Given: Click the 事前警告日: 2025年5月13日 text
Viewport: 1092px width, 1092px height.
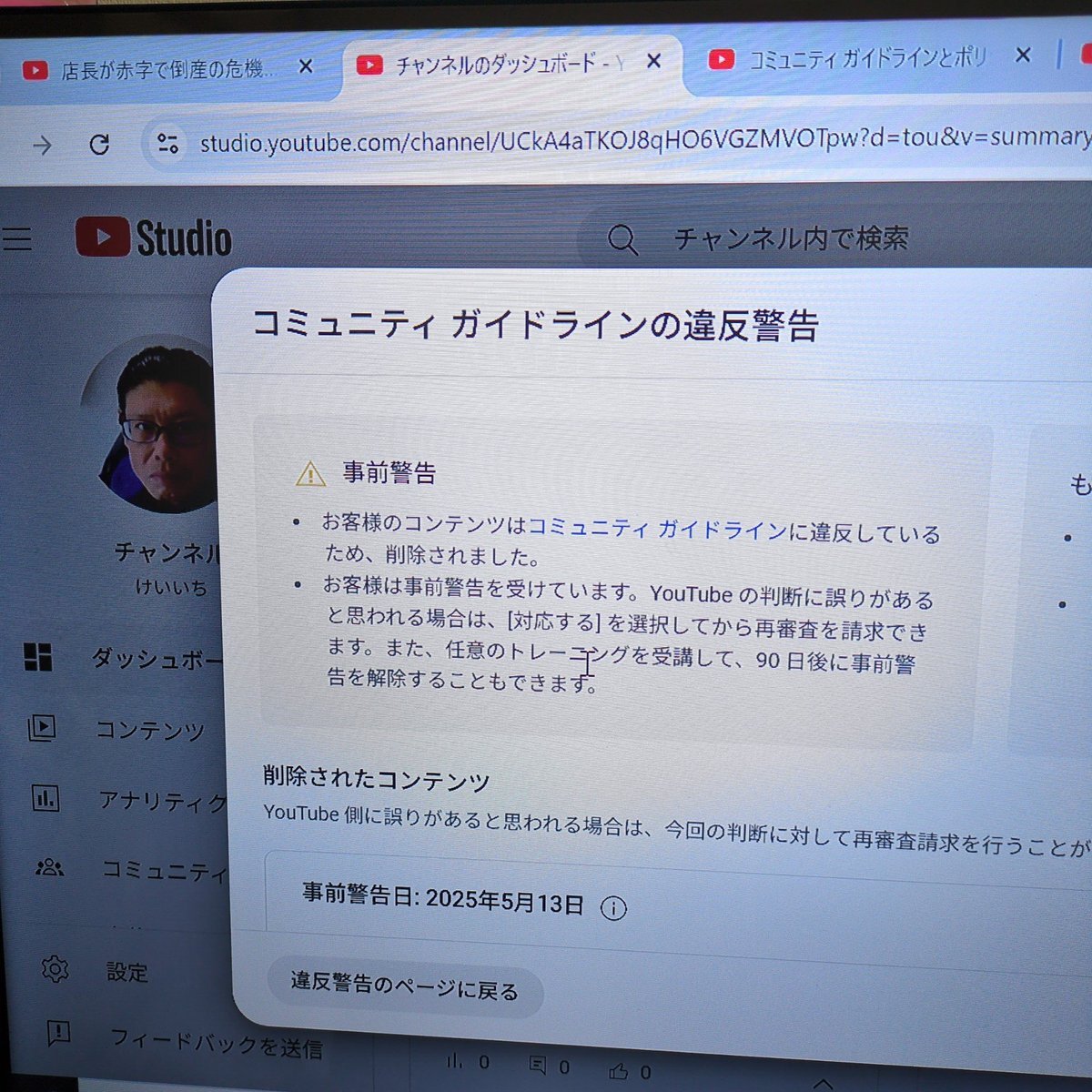Looking at the screenshot, I should [x=443, y=899].
